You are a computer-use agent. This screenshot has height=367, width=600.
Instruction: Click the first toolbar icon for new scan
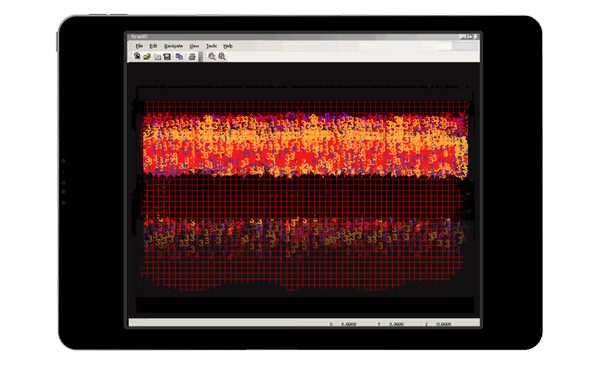click(137, 57)
